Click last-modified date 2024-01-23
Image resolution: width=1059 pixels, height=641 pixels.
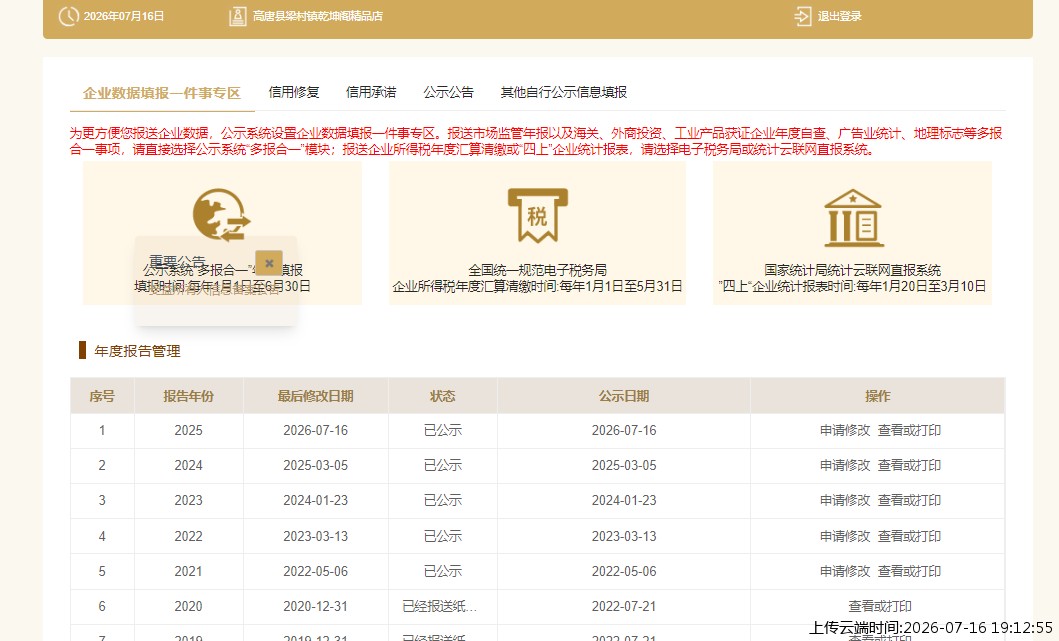click(315, 501)
